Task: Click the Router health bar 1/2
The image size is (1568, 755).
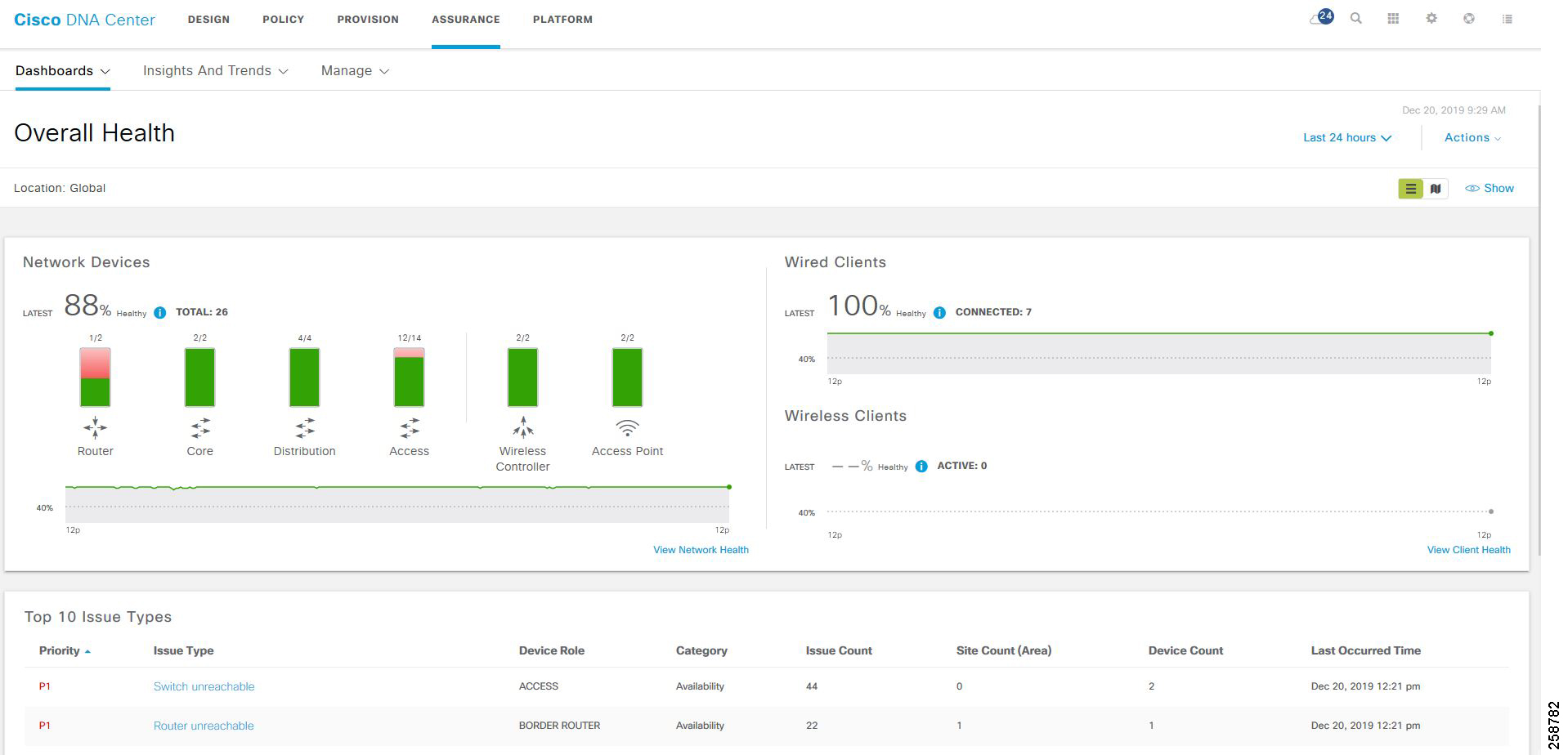Action: 95,377
